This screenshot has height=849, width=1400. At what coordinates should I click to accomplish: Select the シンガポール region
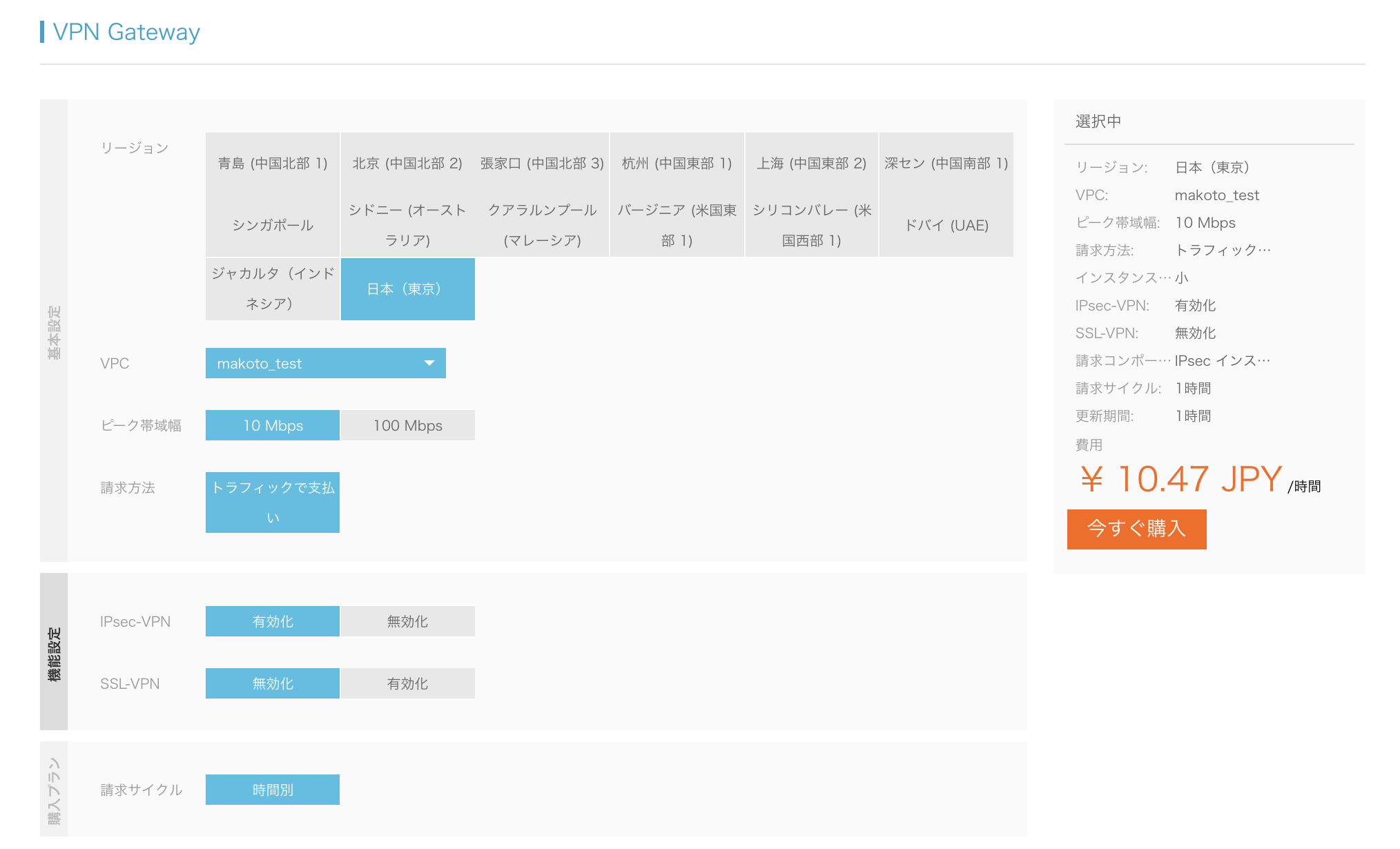click(273, 225)
